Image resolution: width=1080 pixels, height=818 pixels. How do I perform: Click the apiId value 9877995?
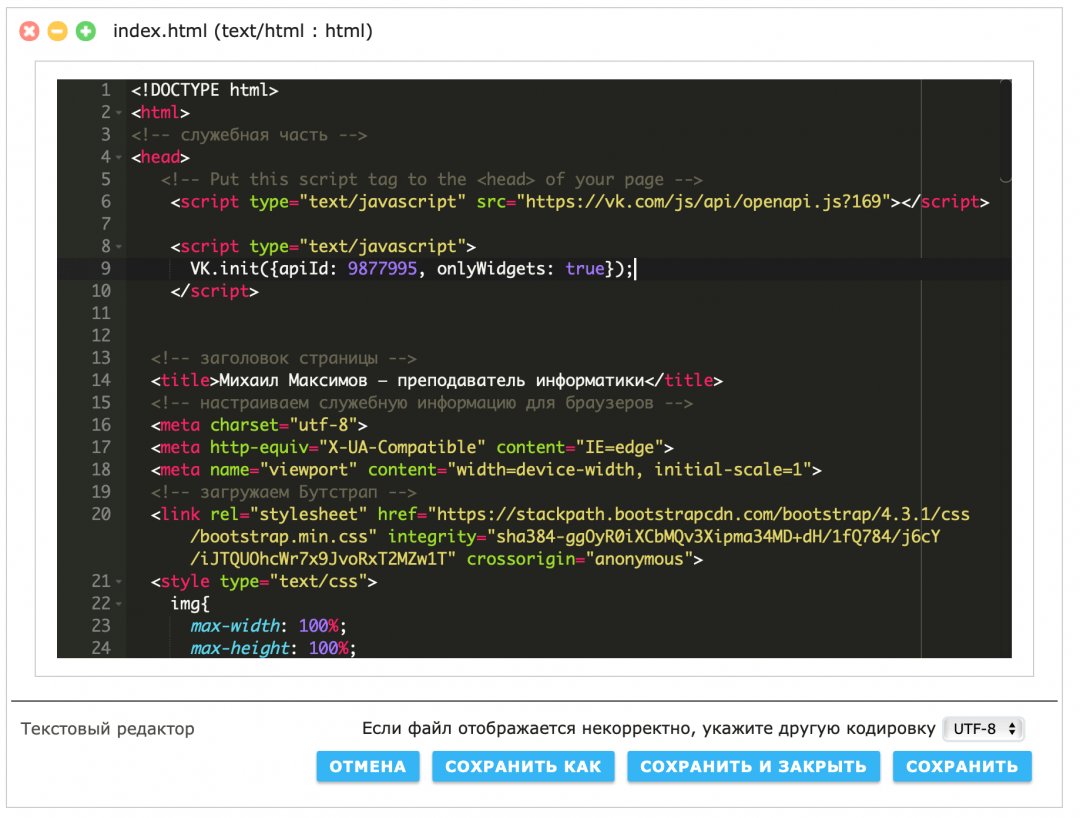(381, 269)
